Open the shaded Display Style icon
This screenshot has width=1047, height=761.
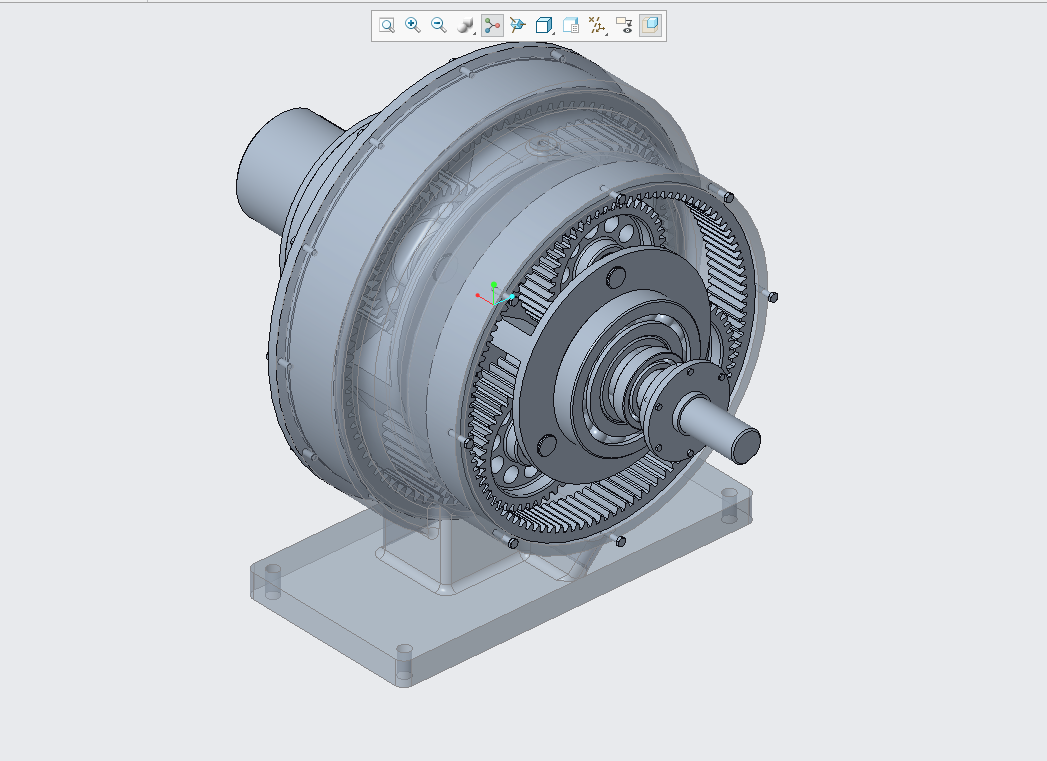465,25
